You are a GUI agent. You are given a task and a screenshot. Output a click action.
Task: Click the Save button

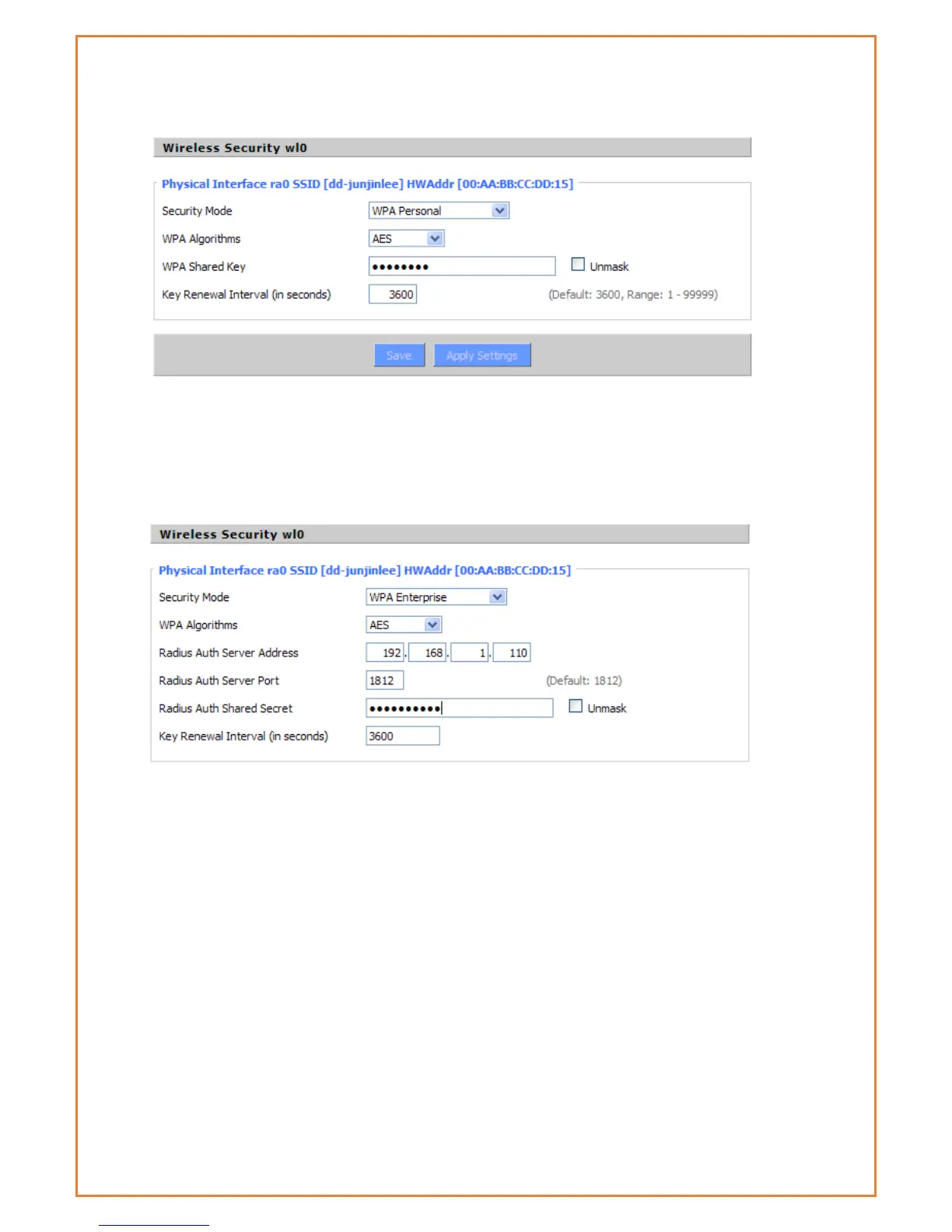tap(399, 355)
